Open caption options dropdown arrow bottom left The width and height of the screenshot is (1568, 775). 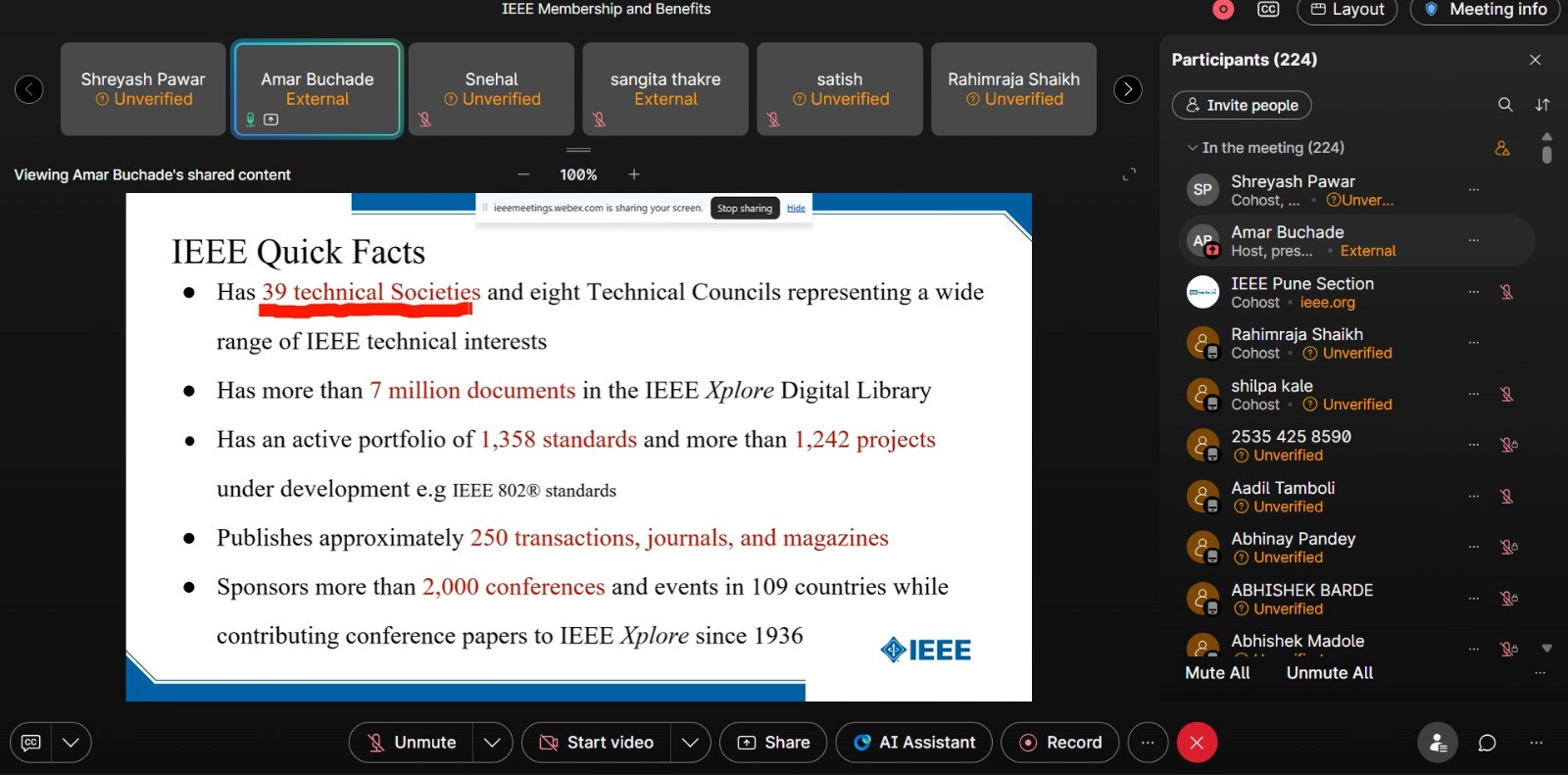pyautogui.click(x=72, y=743)
